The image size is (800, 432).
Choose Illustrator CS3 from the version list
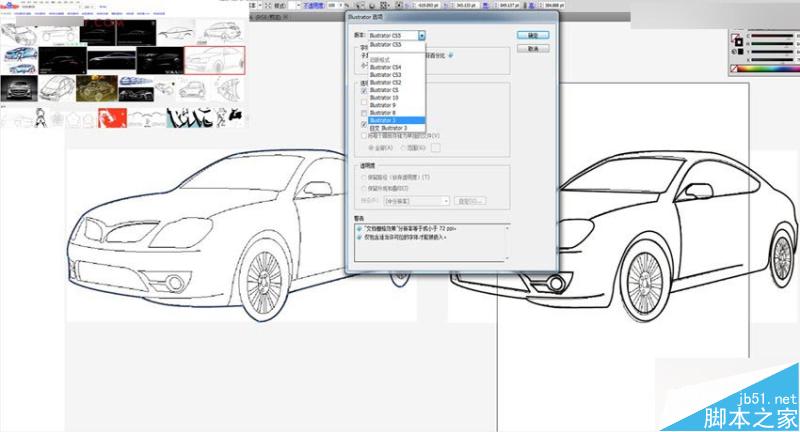click(x=396, y=75)
